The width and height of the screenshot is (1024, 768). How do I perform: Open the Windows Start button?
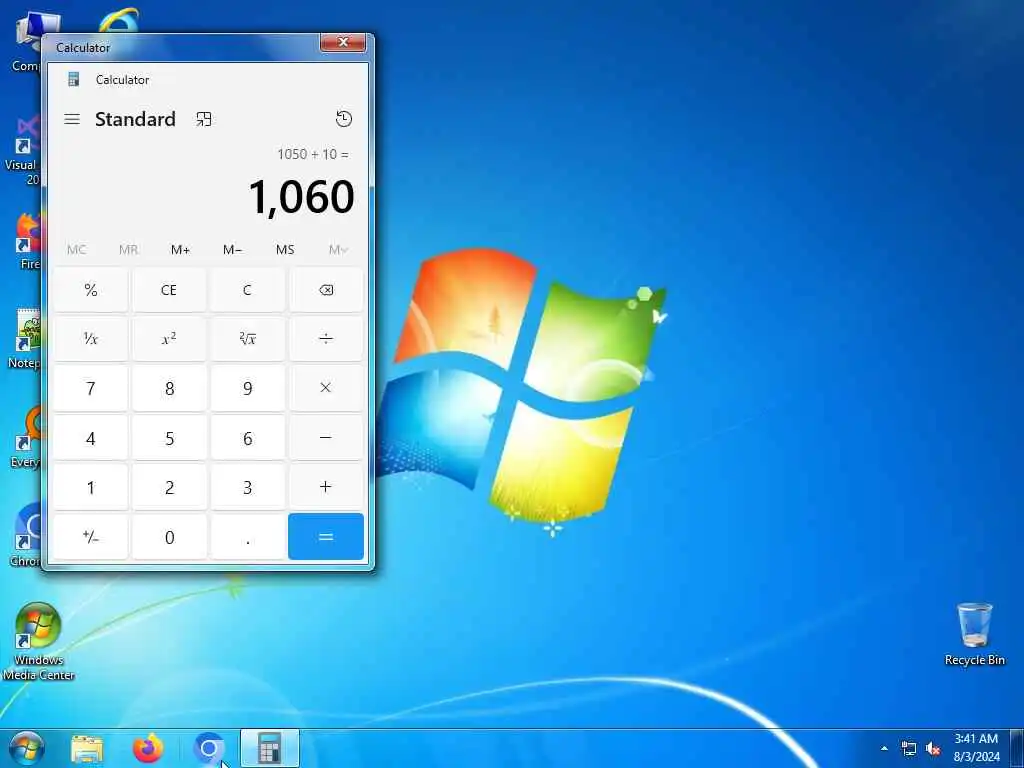[x=27, y=749]
